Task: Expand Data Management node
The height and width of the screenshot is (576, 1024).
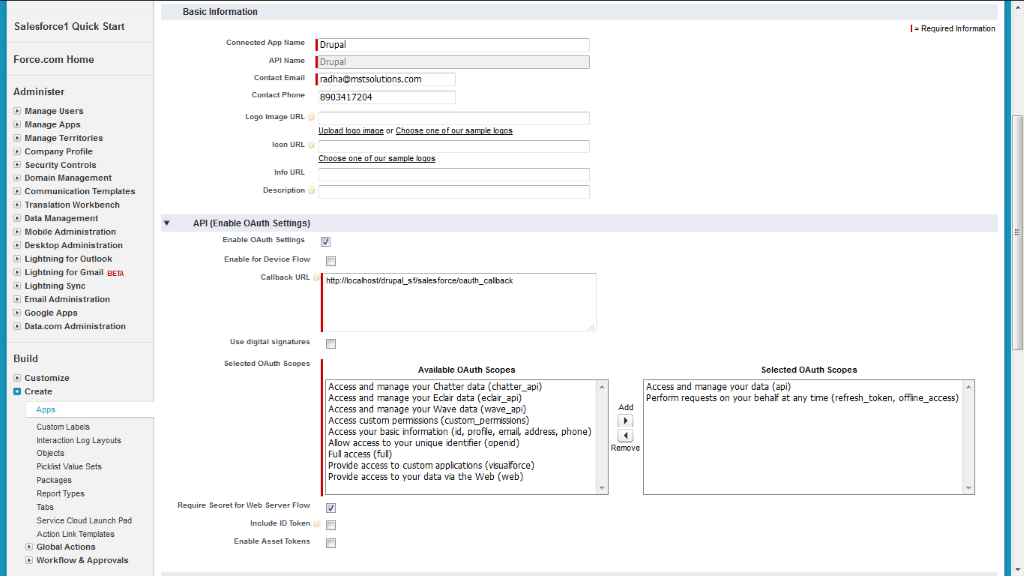Action: [x=17, y=218]
